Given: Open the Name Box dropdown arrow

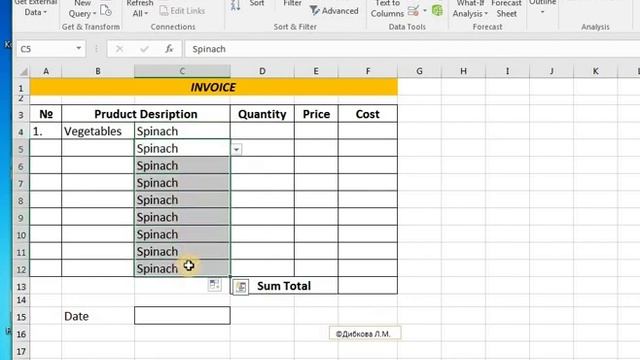Looking at the screenshot, I should click(78, 49).
